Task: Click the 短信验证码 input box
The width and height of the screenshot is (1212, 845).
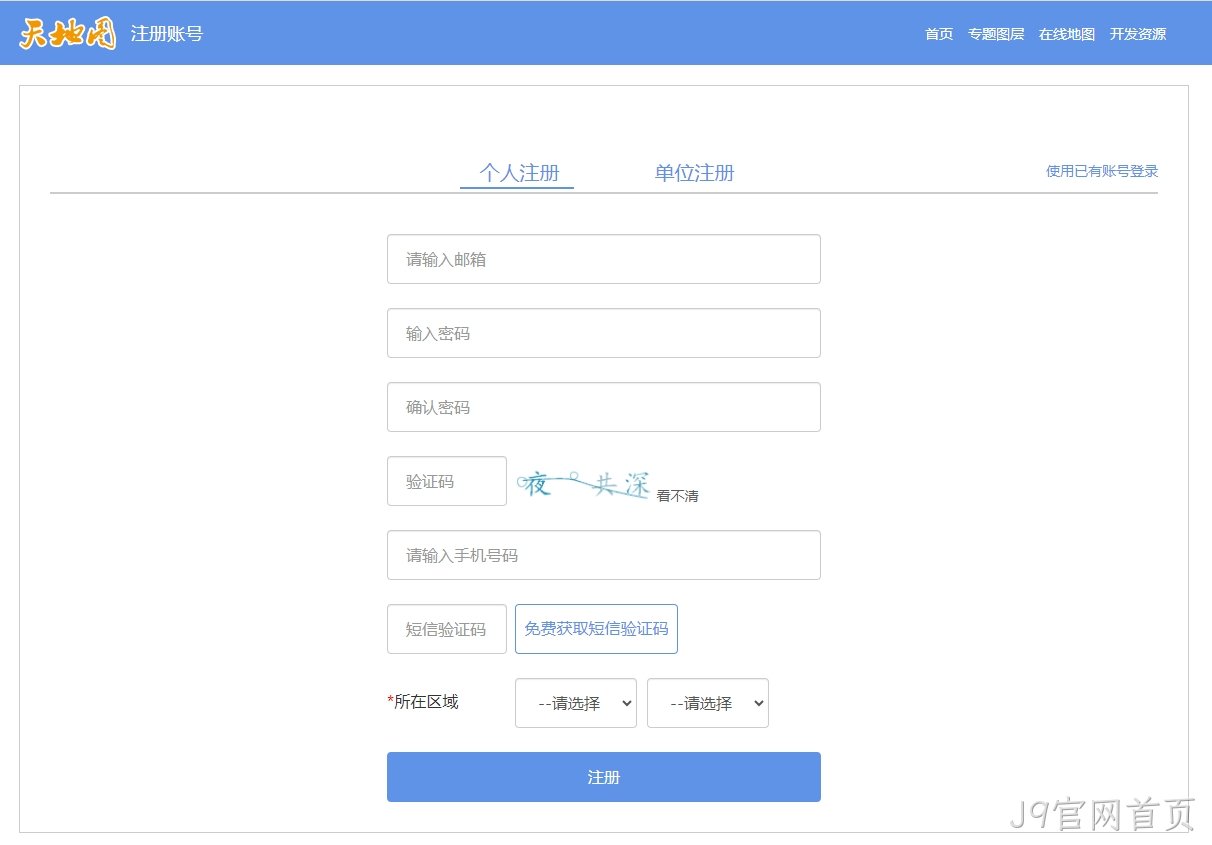Action: pyautogui.click(x=447, y=629)
